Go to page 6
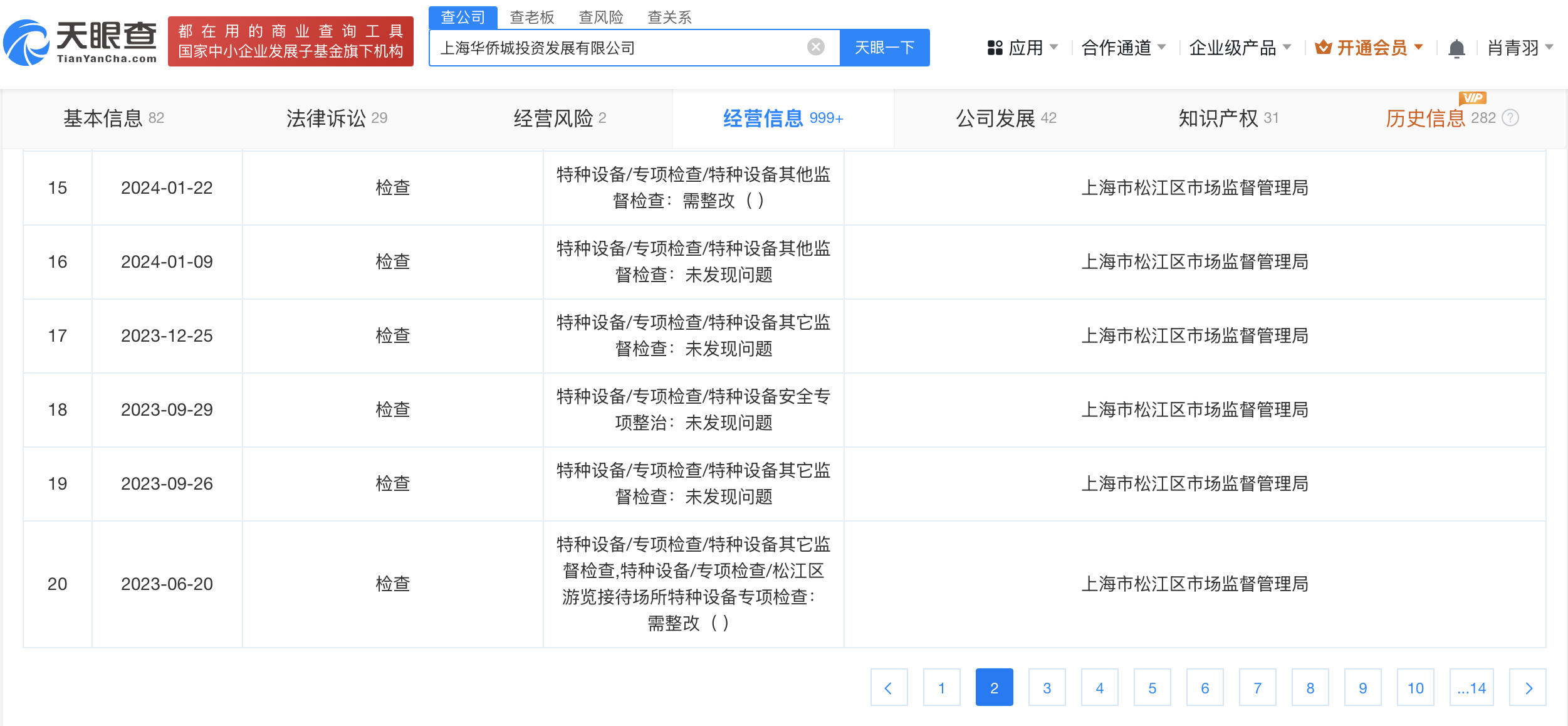The height and width of the screenshot is (726, 1568). tap(1205, 688)
